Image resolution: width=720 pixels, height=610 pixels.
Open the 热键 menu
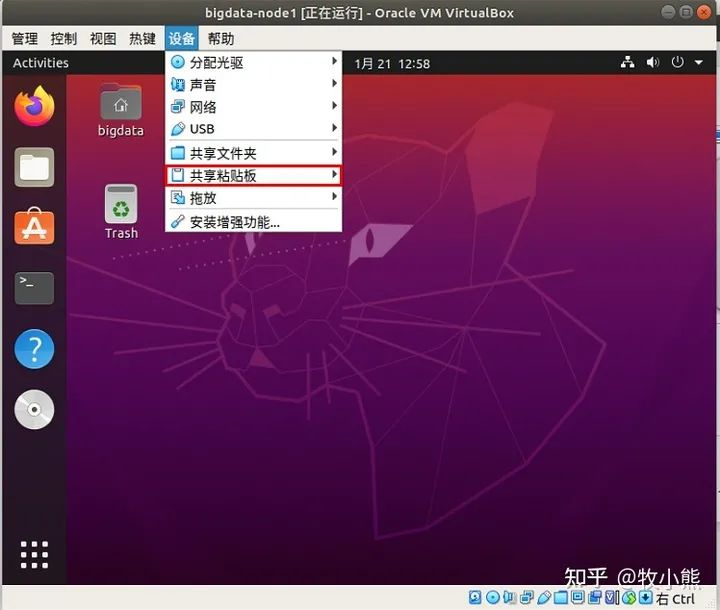pyautogui.click(x=142, y=39)
